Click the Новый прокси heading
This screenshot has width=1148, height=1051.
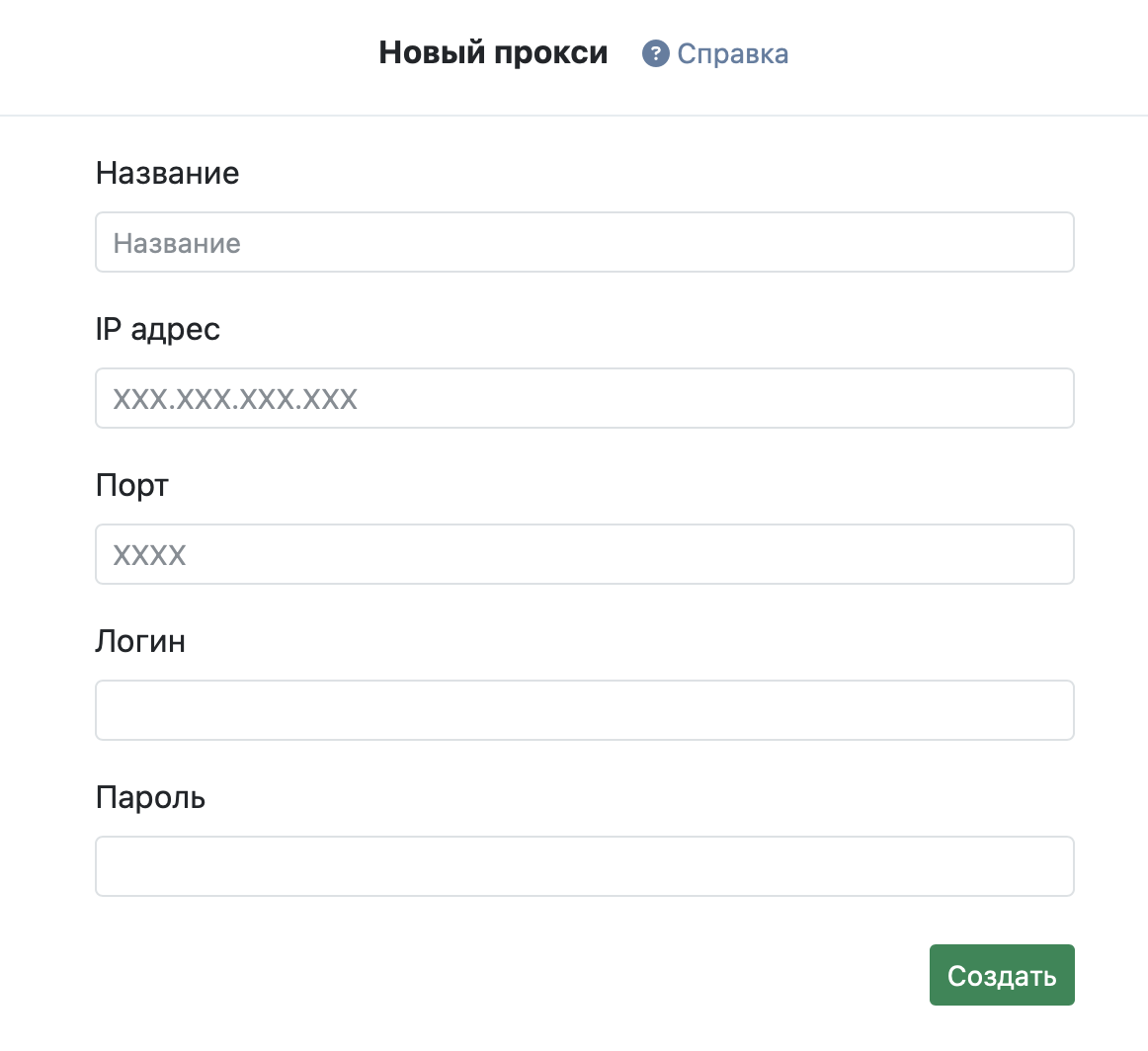493,52
